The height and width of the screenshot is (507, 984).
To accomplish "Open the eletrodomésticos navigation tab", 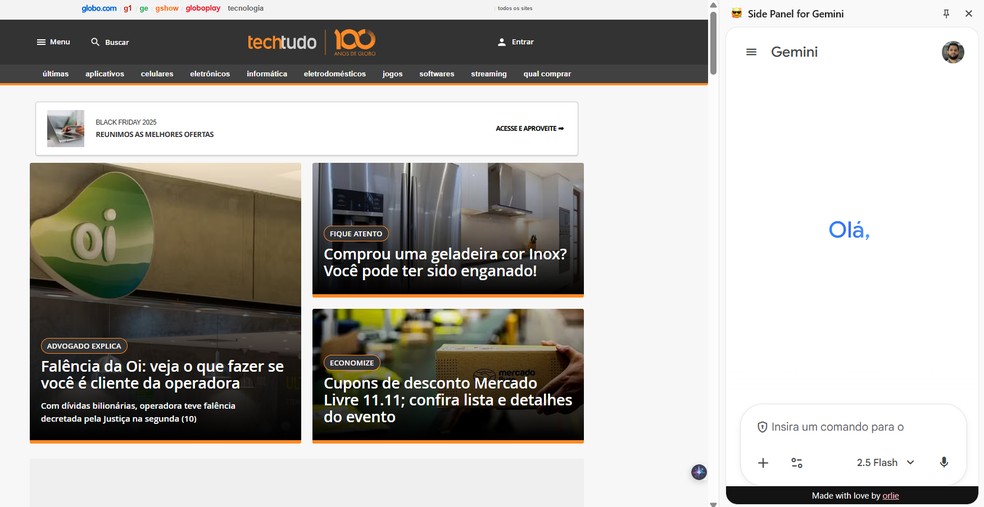I will click(334, 74).
